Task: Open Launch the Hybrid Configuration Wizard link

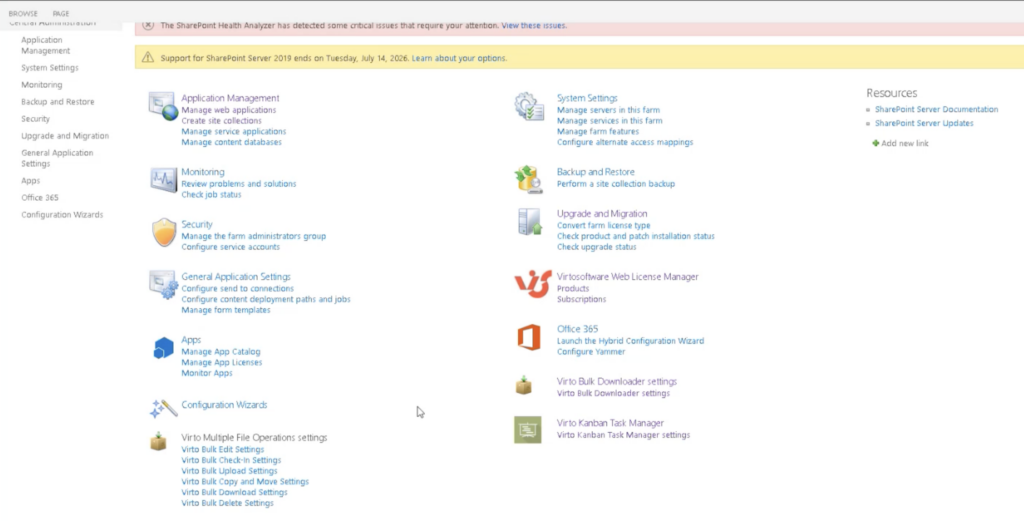Action: click(630, 341)
